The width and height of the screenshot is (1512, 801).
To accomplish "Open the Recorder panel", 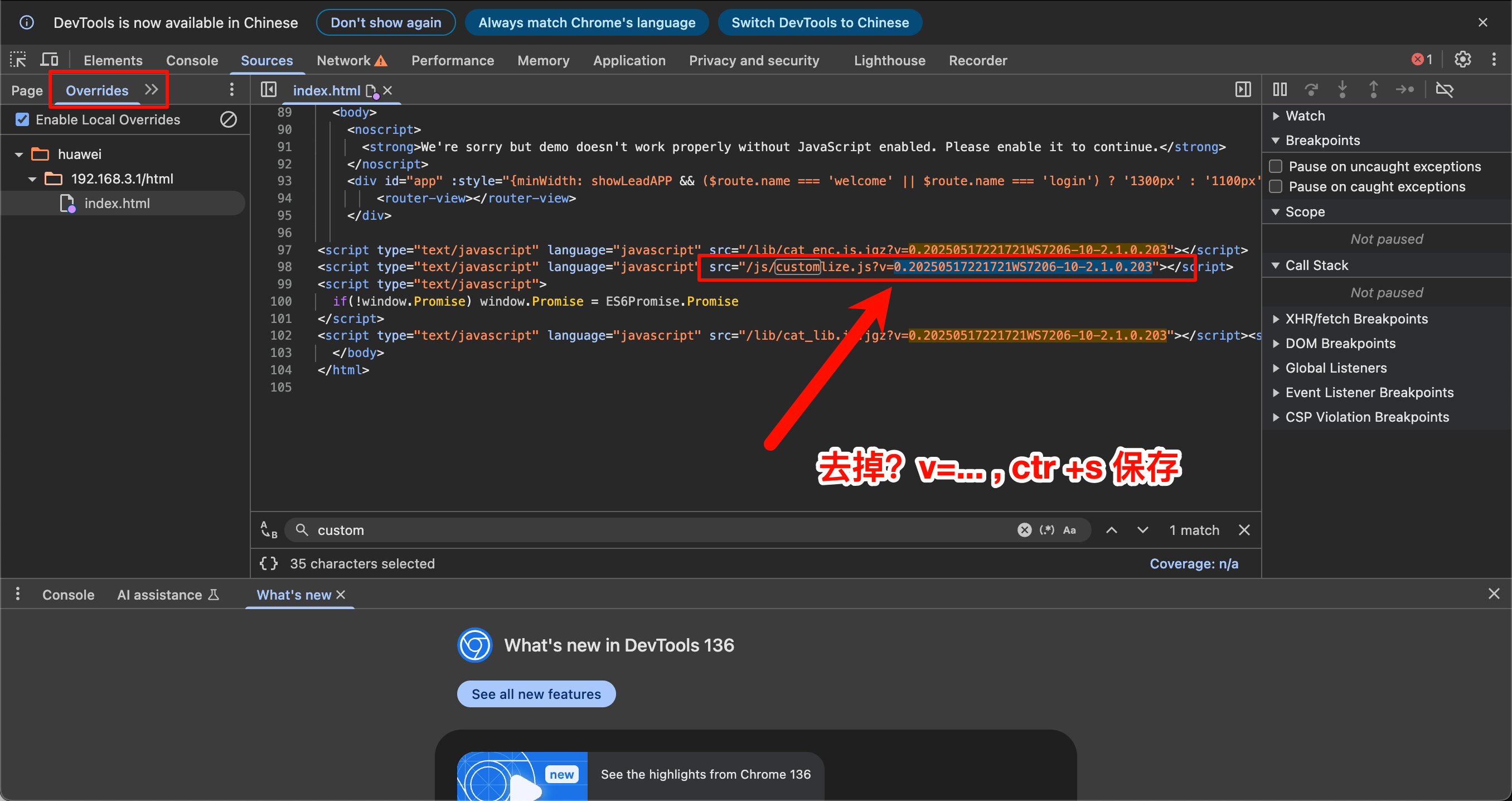I will [978, 60].
